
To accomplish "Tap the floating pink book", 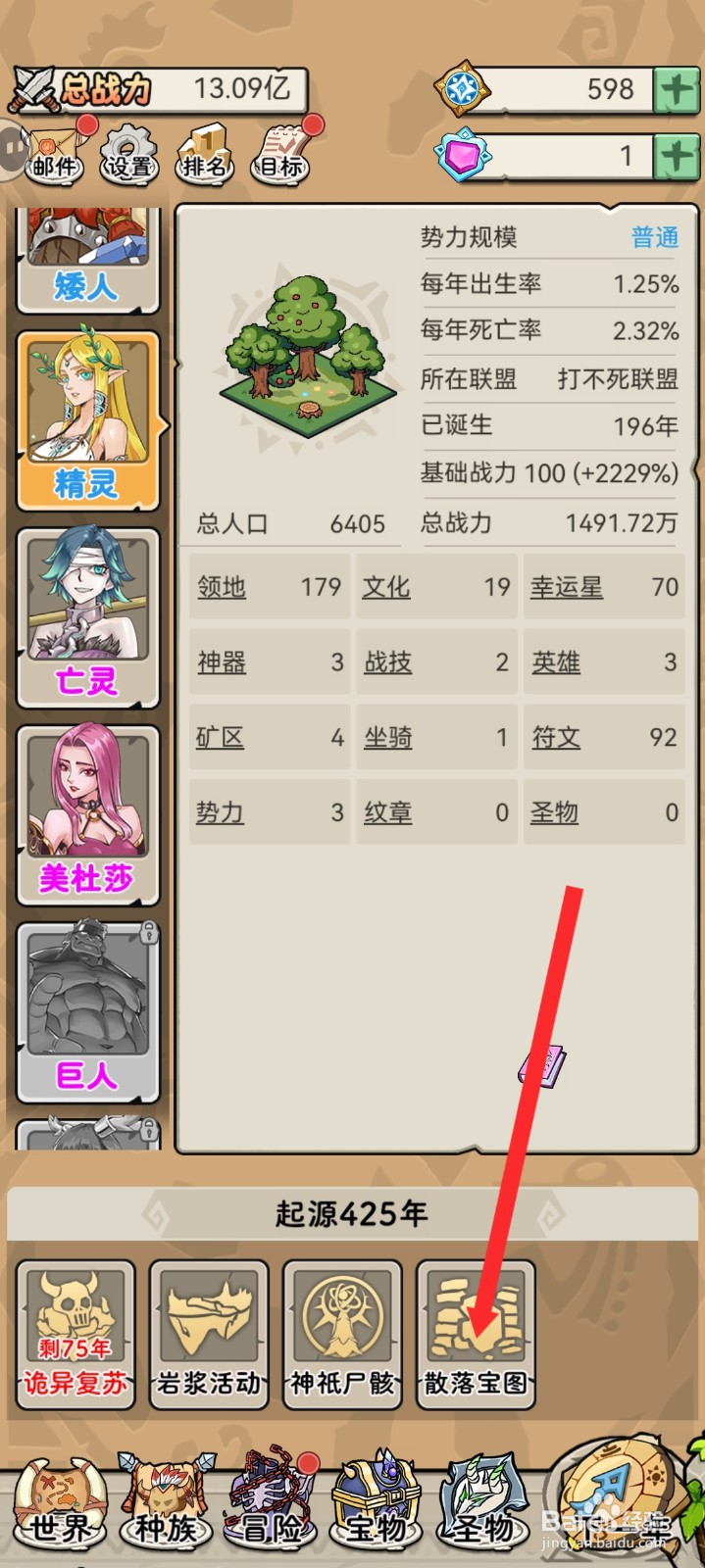I will pos(542,1066).
